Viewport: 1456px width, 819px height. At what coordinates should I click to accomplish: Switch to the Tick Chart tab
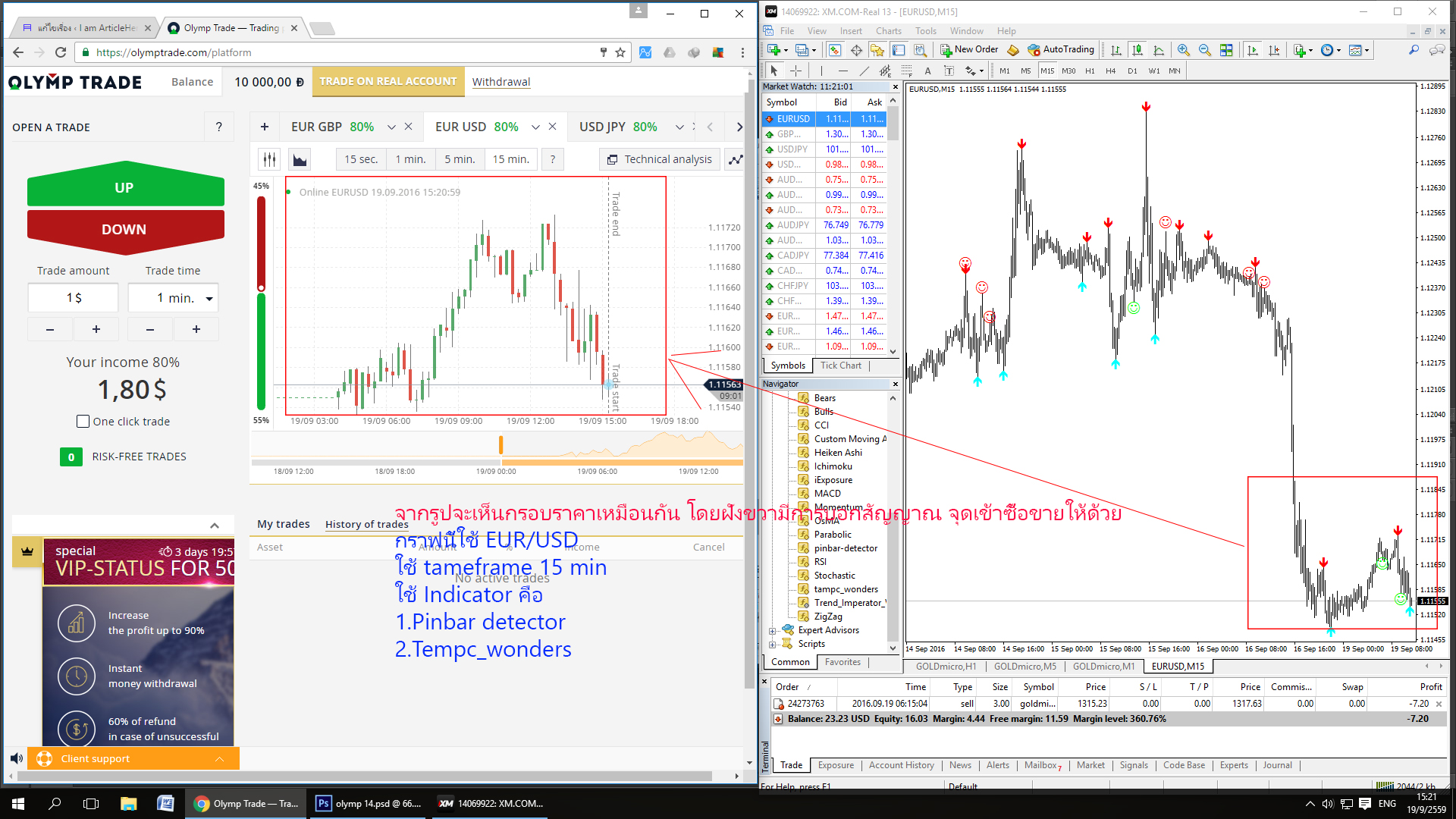[x=840, y=366]
